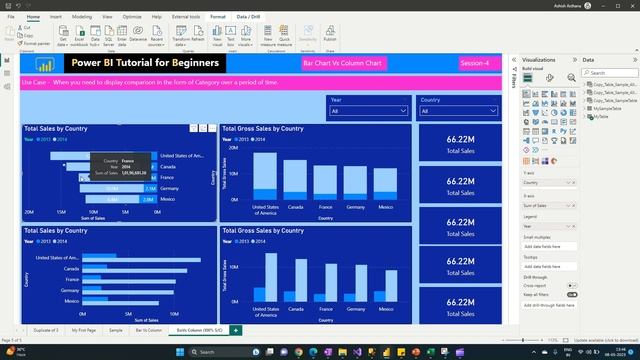Open the Data / Drill ribbon tab

point(248,17)
